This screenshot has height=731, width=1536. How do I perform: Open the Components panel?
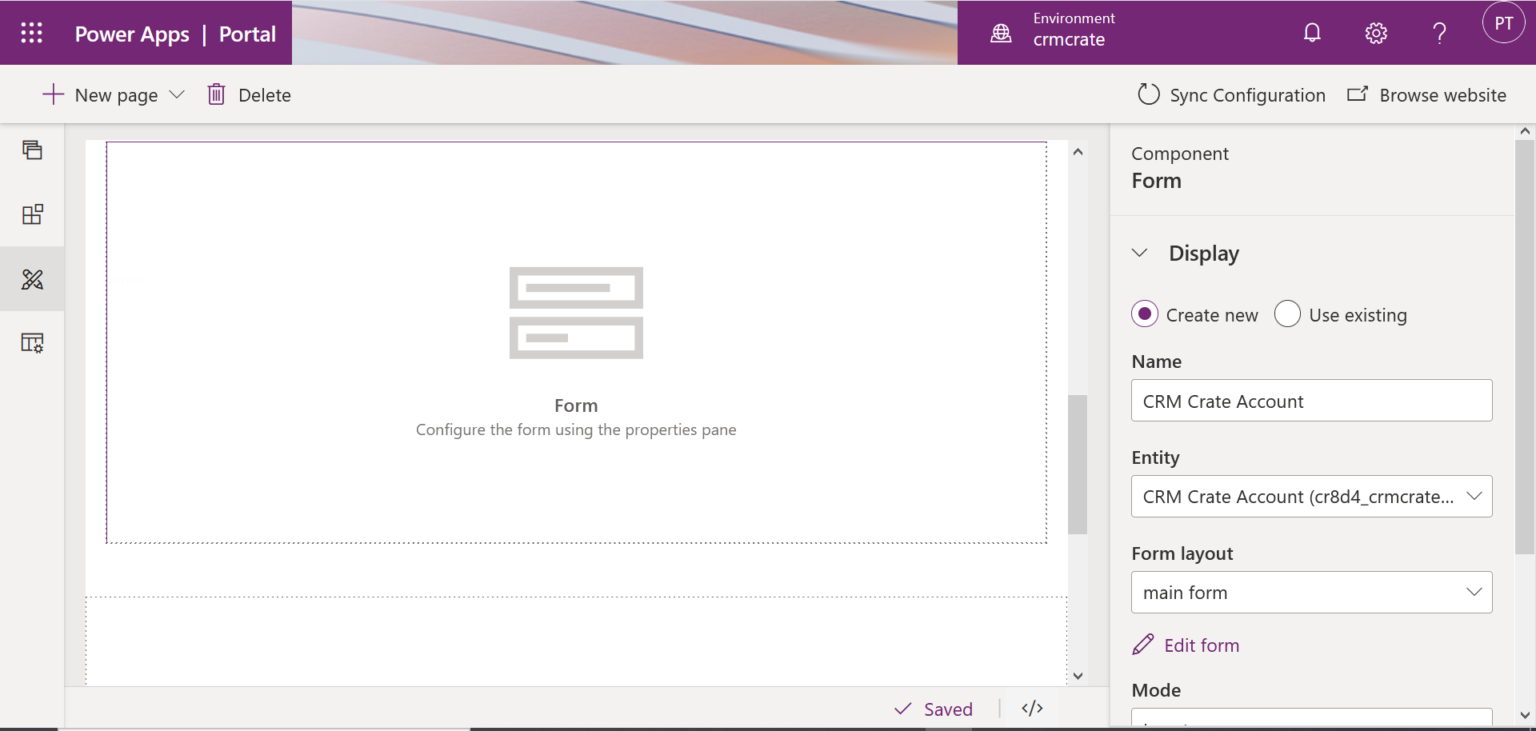point(33,214)
